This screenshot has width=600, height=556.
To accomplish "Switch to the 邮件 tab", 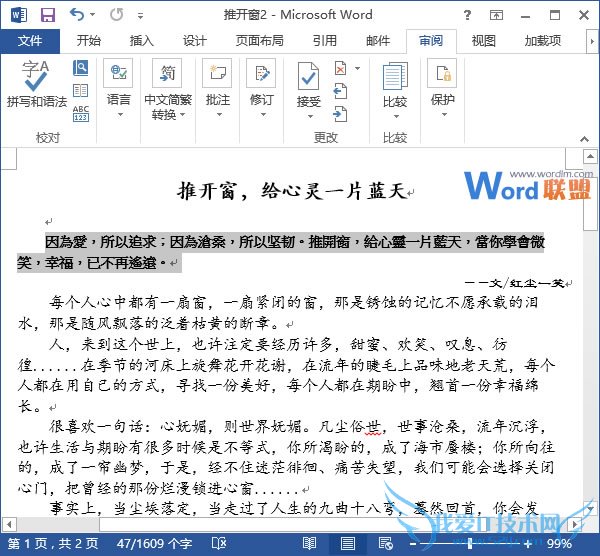I will pyautogui.click(x=378, y=41).
